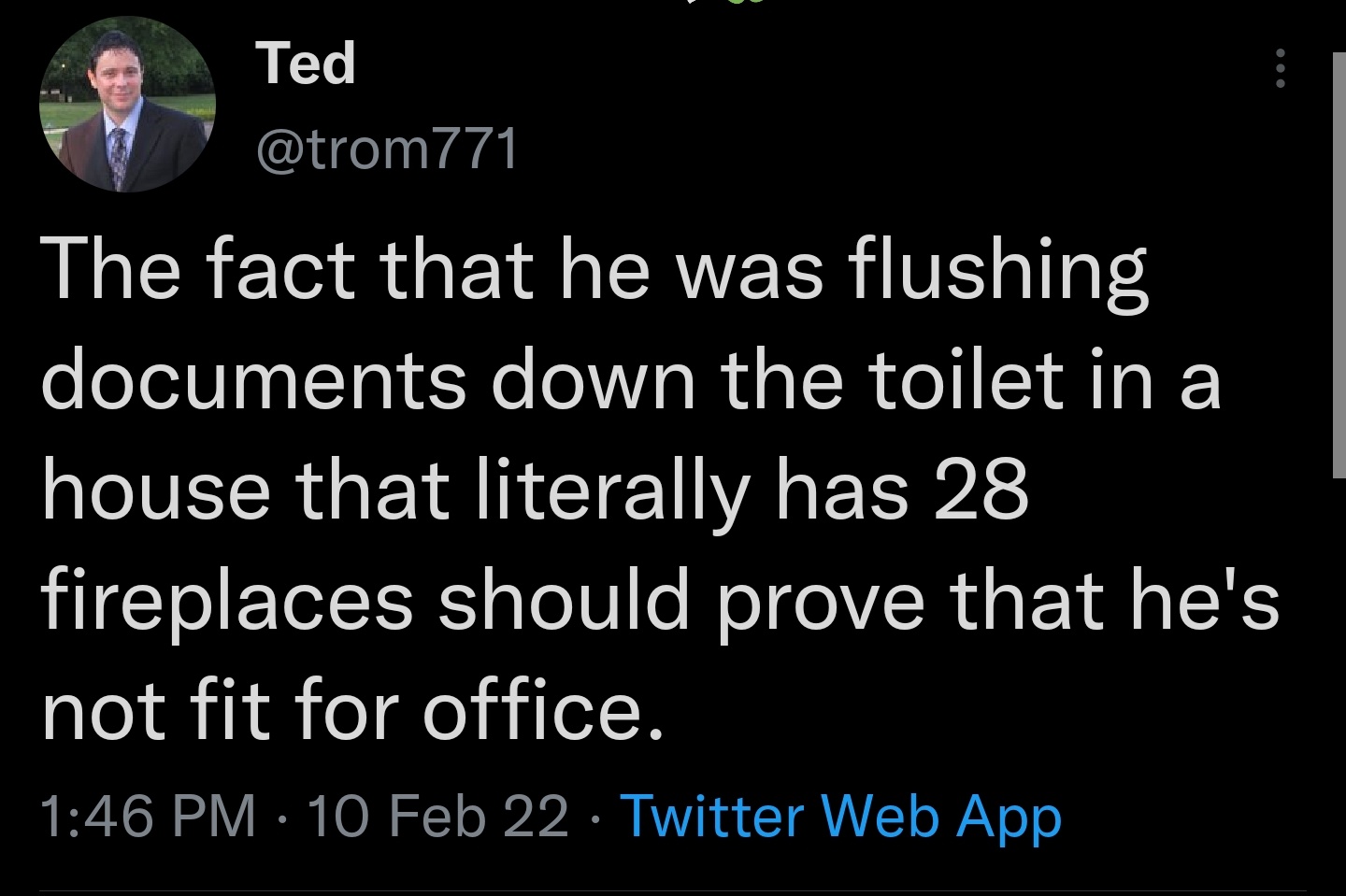Click the word "fireplaces" in the tweet
This screenshot has height=896, width=1346.
227,600
